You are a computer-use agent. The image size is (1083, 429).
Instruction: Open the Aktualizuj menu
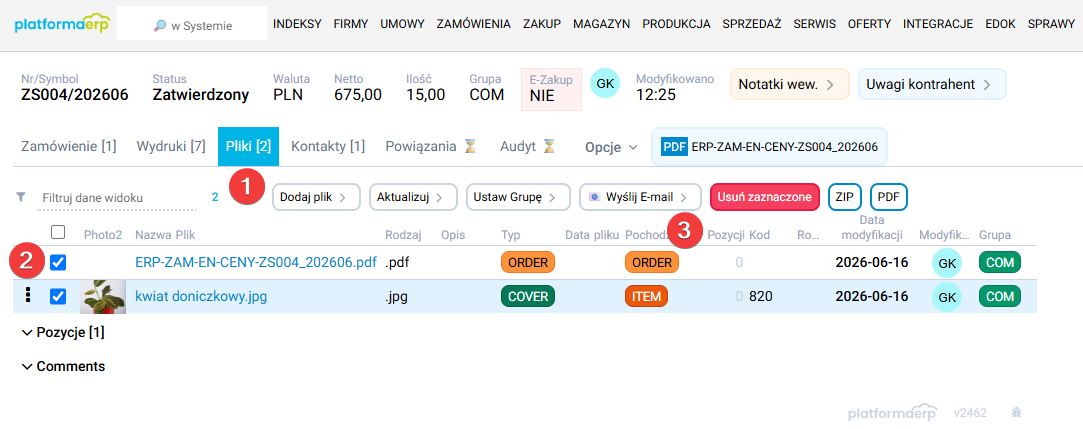413,197
